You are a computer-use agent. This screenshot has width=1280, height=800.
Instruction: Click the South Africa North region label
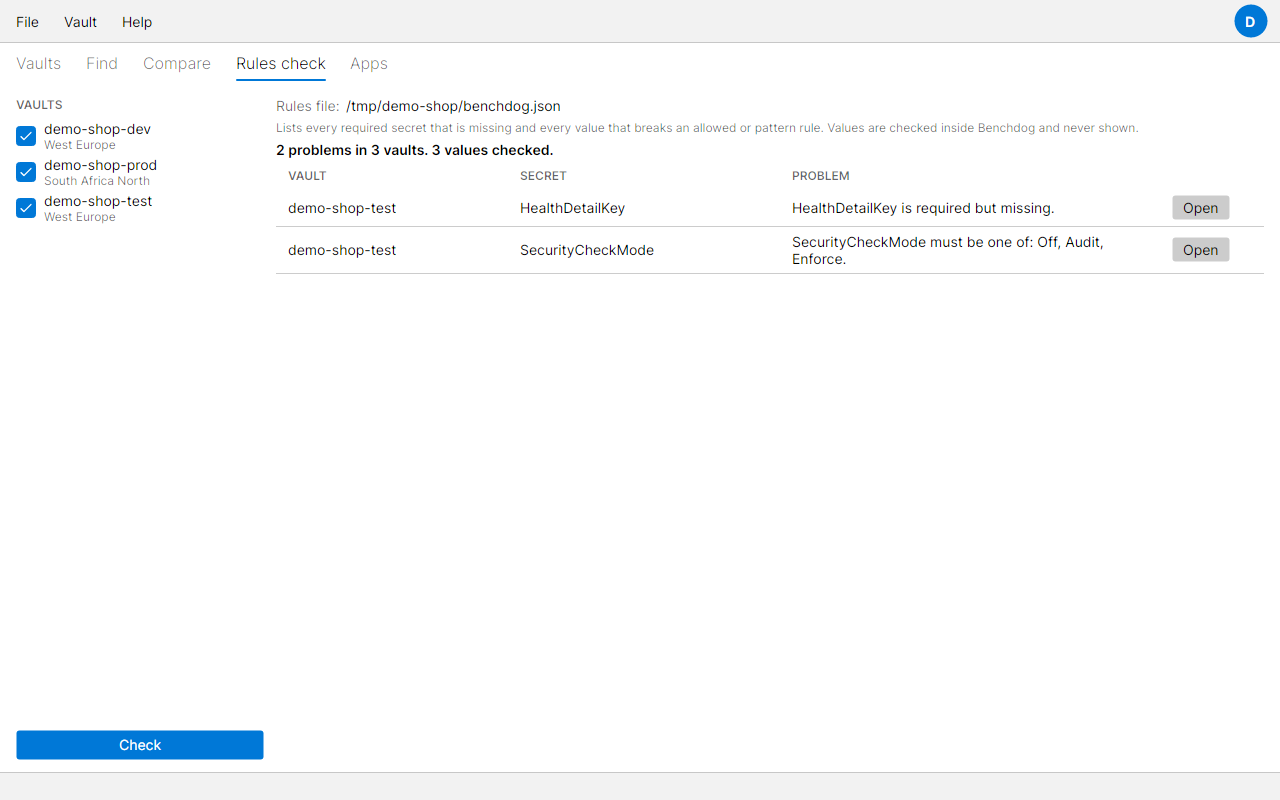pos(97,181)
